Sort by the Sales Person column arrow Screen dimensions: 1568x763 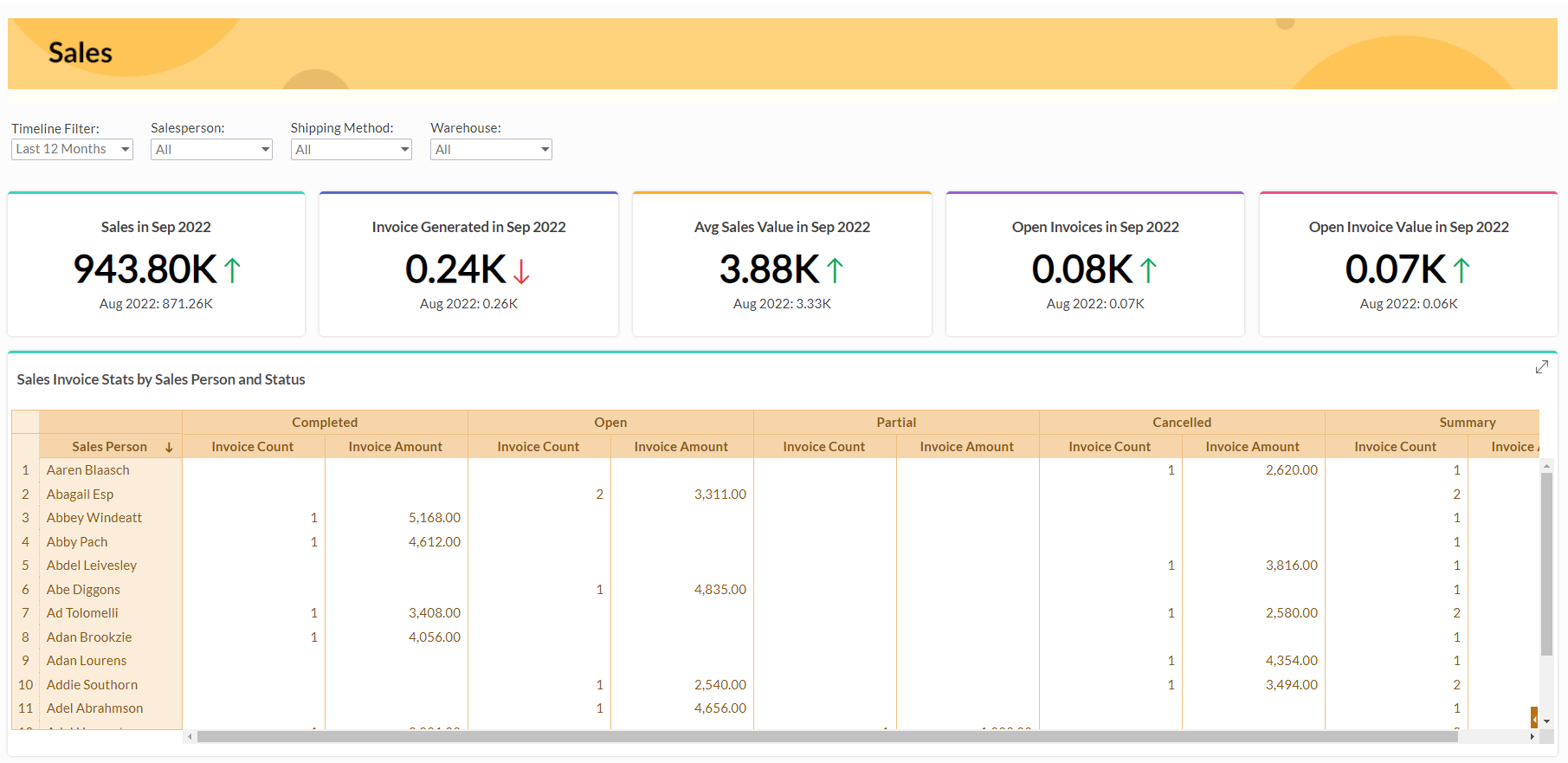coord(169,448)
